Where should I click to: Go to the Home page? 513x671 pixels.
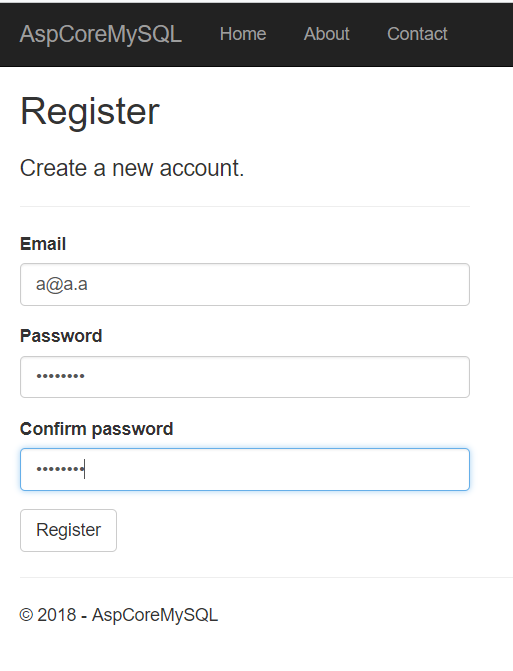tap(243, 34)
